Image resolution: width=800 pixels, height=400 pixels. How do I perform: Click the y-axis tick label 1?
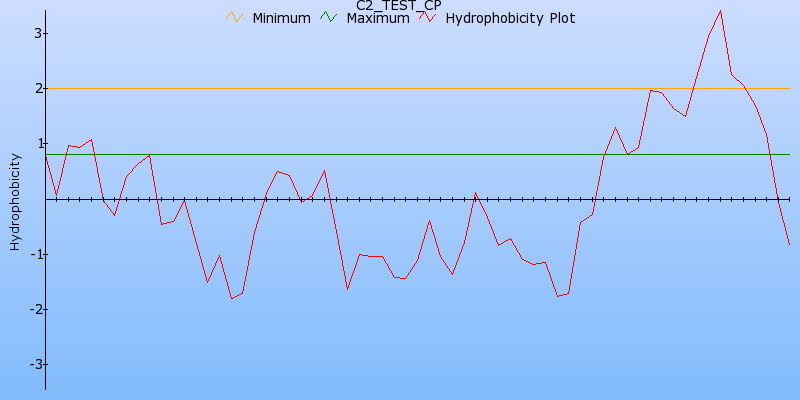pos(35,144)
